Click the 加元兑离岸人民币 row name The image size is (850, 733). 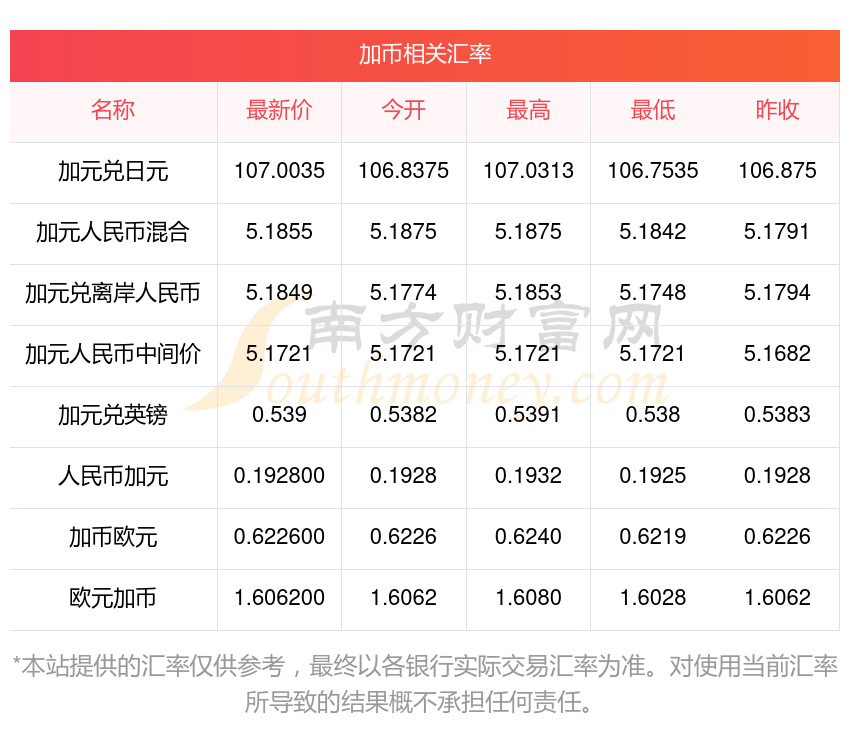click(113, 293)
